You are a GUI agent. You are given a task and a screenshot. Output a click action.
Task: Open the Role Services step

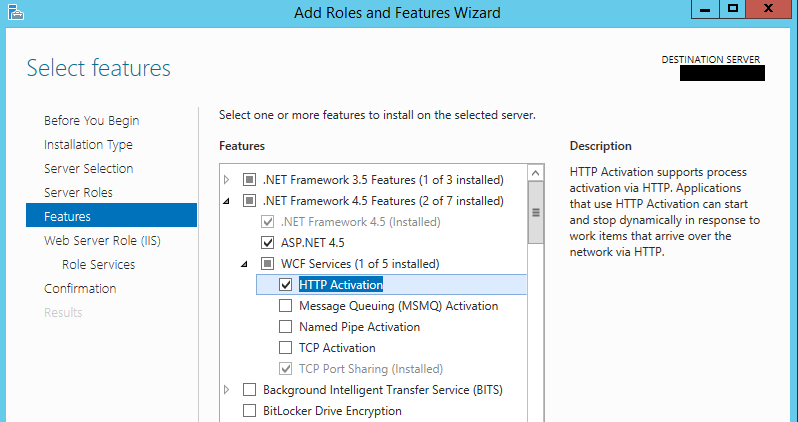[x=98, y=265]
